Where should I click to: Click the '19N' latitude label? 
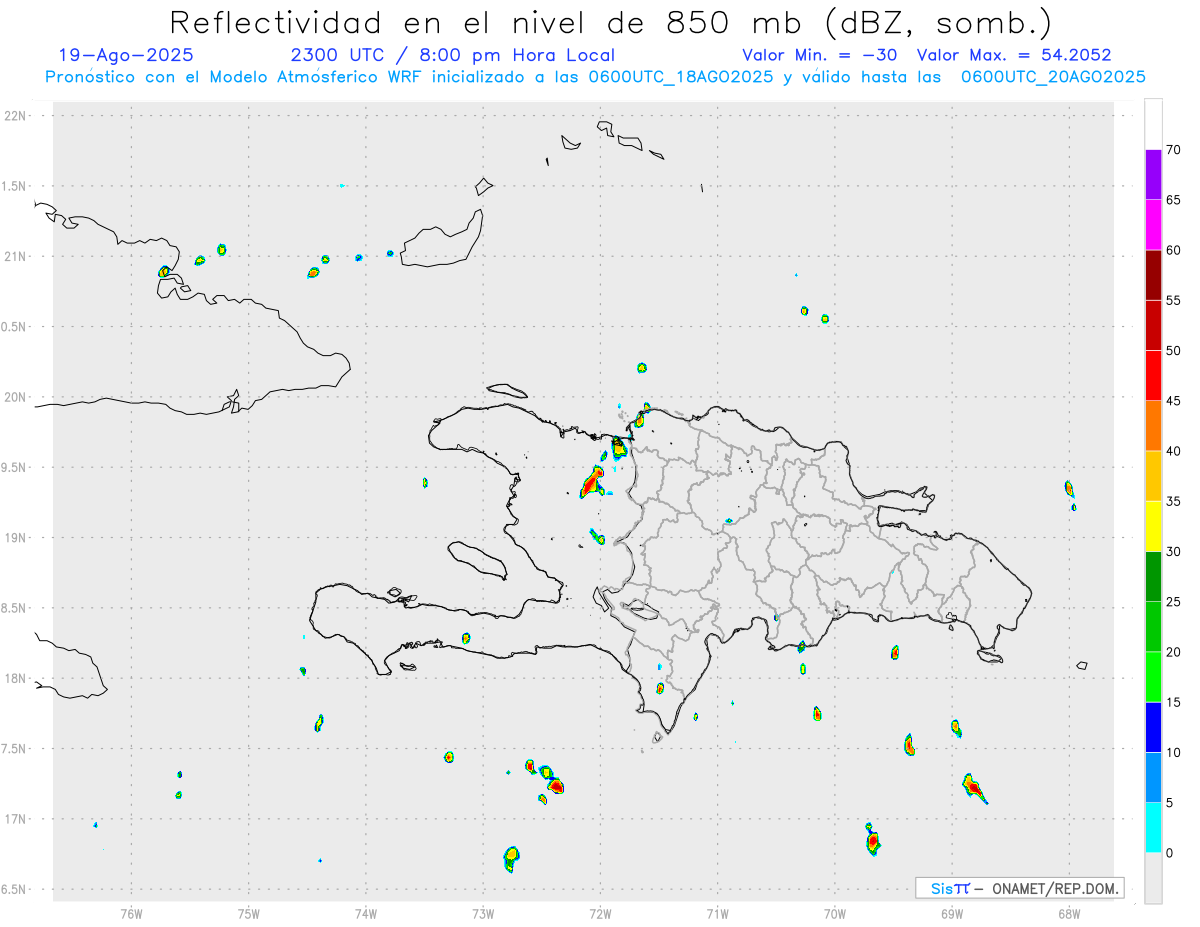(x=17, y=538)
